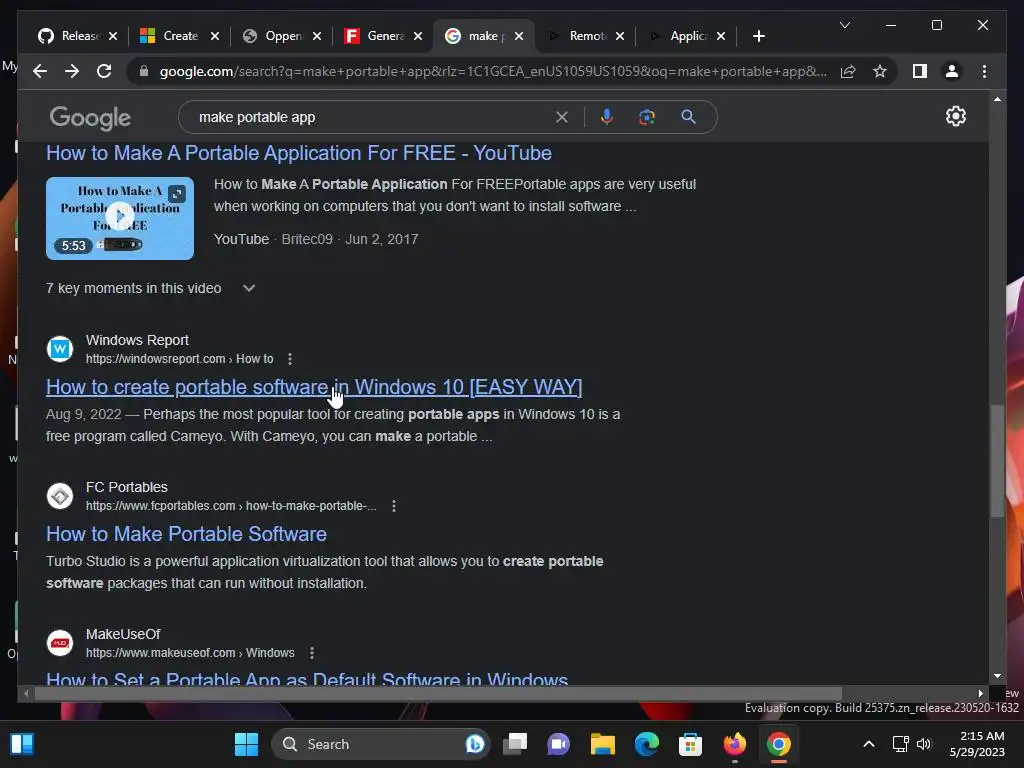Screen dimensions: 1024x768
Task: Open Bing chat icon in taskbar search
Action: tap(475, 744)
